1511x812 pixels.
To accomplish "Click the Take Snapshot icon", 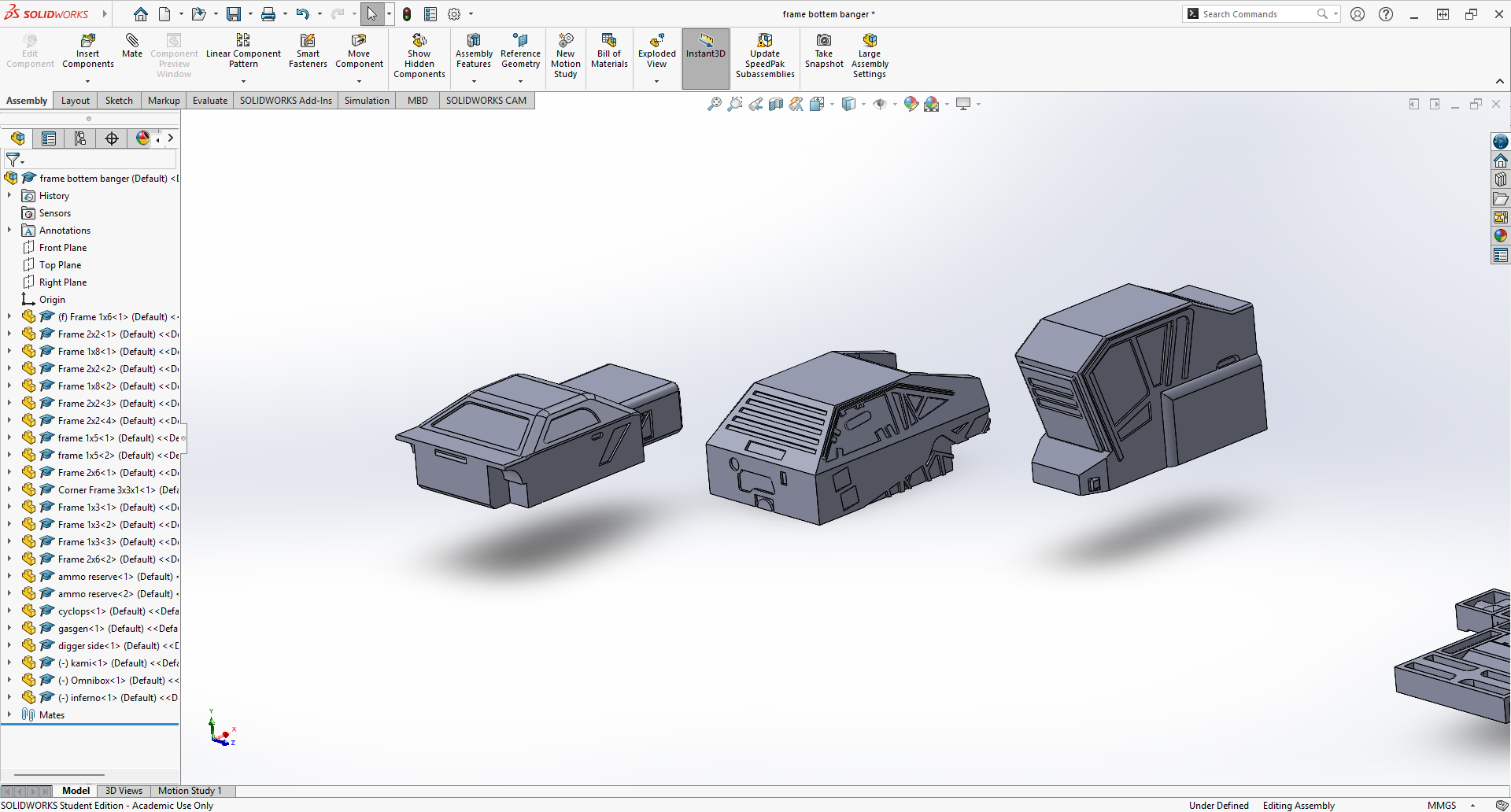I will coord(824,41).
